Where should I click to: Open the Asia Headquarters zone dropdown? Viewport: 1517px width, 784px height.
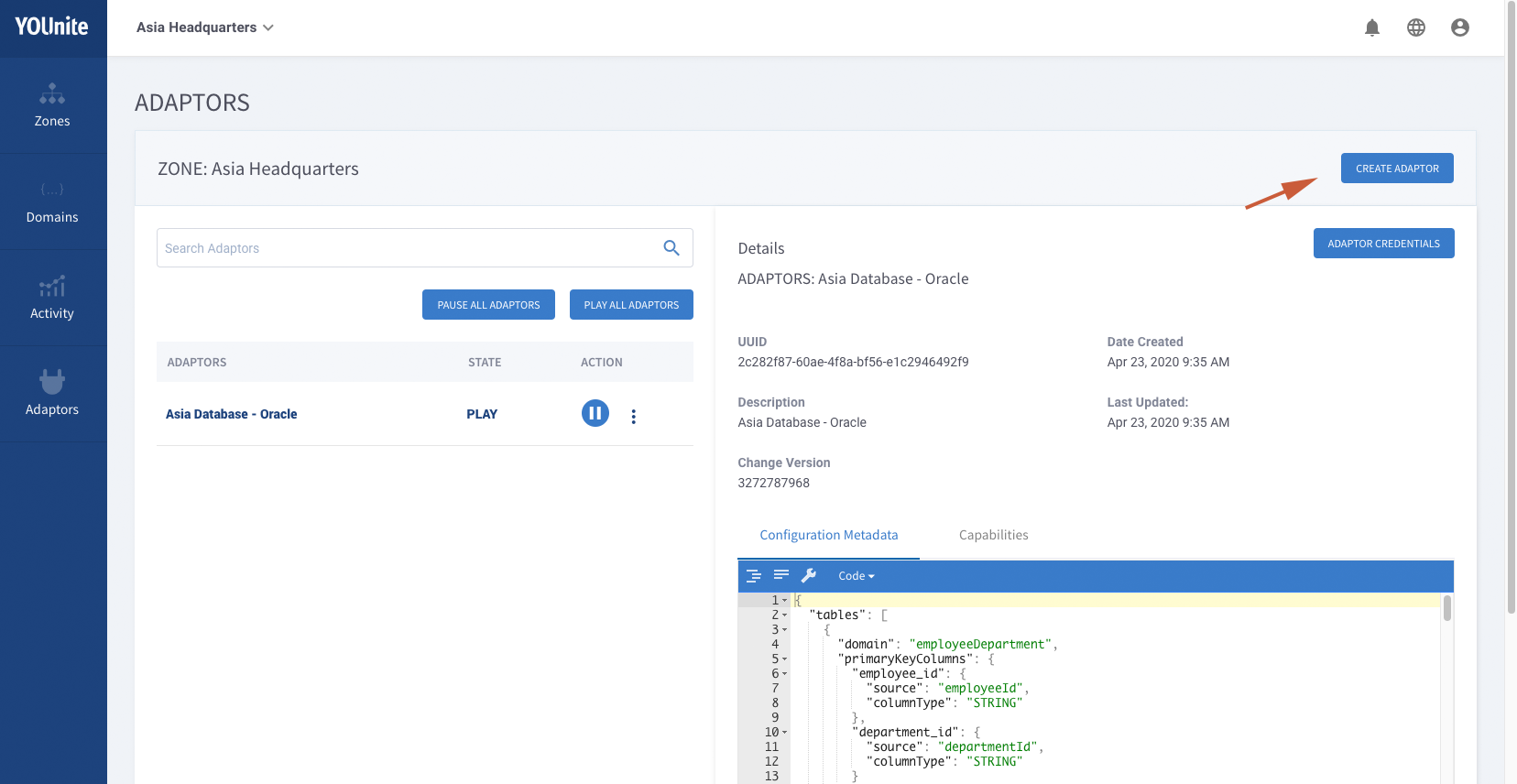[205, 27]
